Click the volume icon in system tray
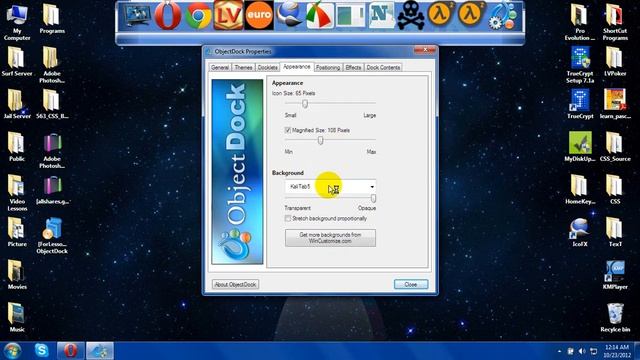The width and height of the screenshot is (640, 360). 582,351
